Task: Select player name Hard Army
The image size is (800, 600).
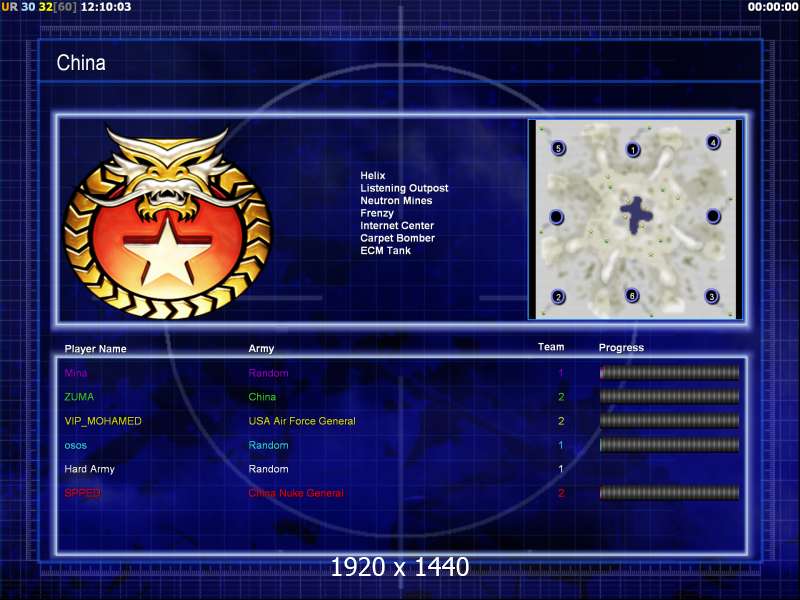Action: pyautogui.click(x=89, y=469)
